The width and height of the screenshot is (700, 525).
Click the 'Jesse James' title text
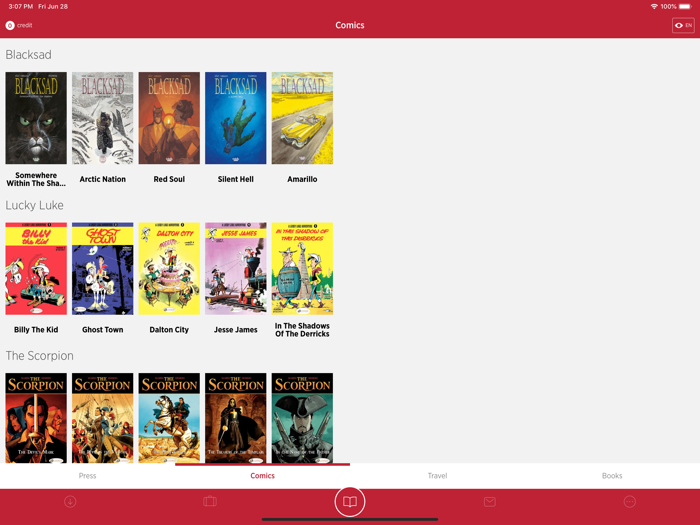[236, 330]
